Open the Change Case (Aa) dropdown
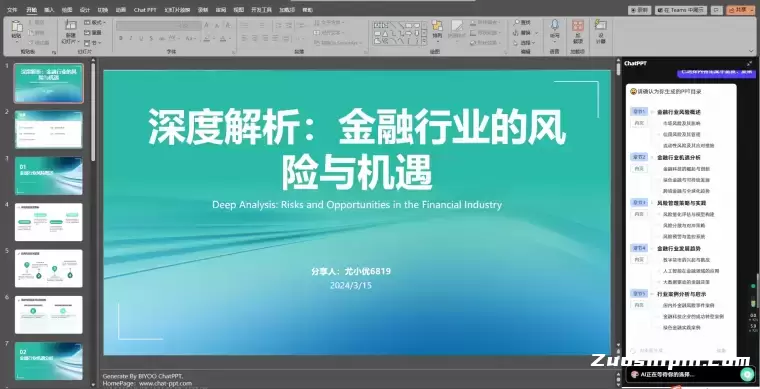Viewport: 760px width, 389px height. pos(190,38)
